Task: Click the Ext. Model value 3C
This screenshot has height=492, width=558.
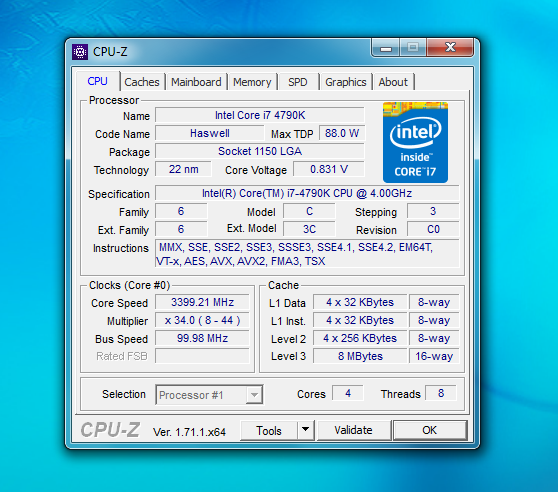Action: pyautogui.click(x=309, y=229)
